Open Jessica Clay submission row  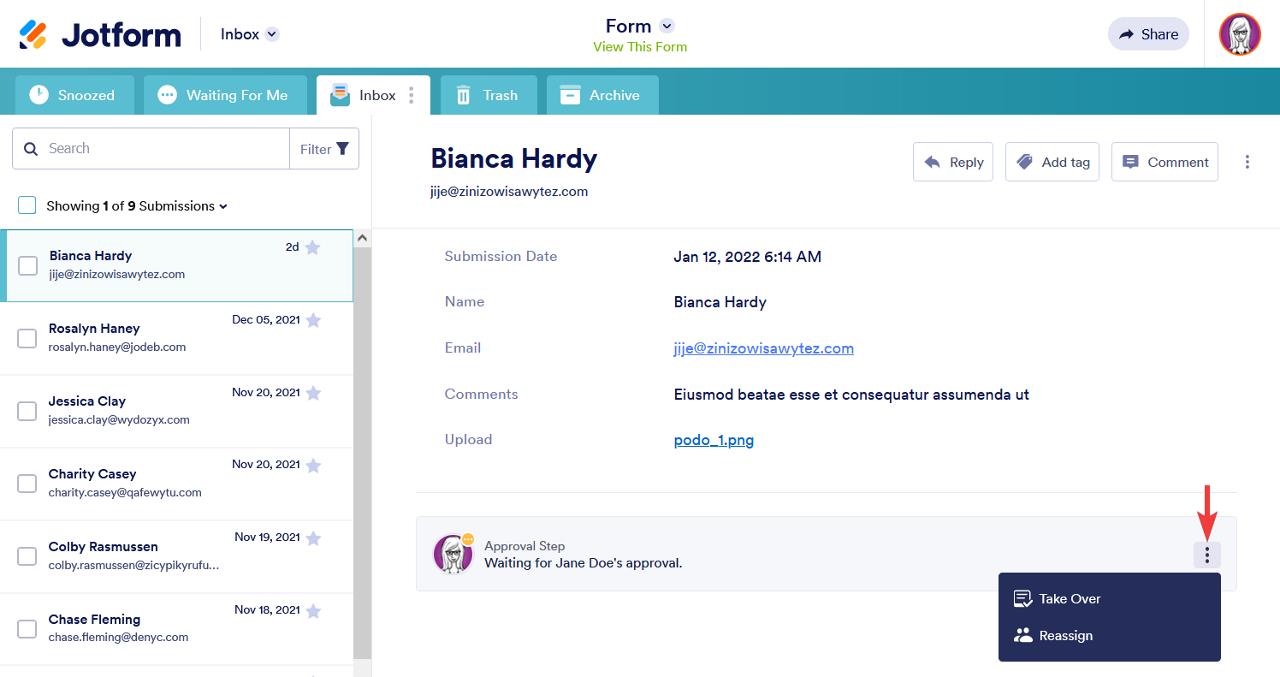point(177,411)
